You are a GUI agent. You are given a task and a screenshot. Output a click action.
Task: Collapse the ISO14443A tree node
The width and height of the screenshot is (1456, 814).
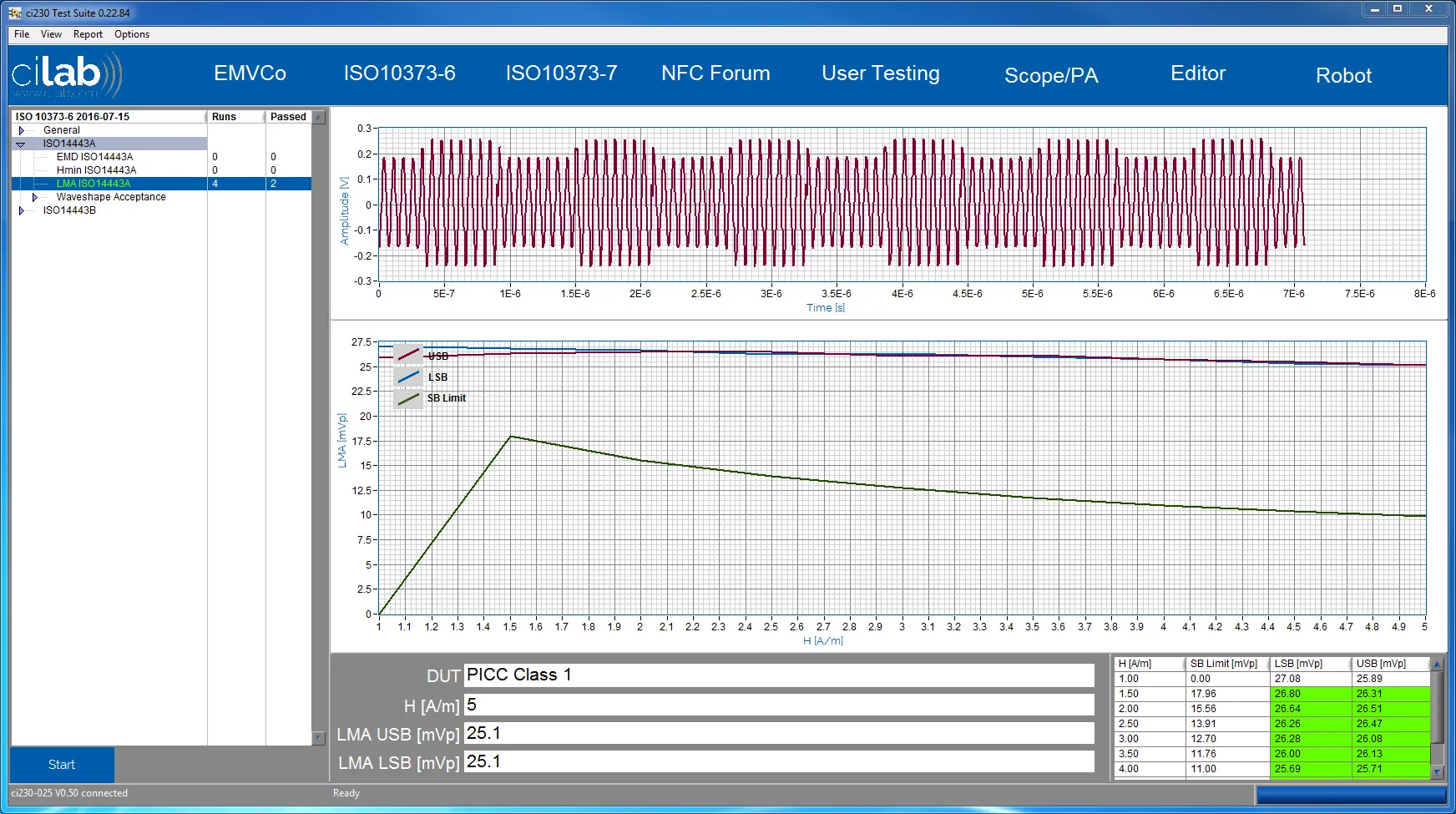[21, 144]
